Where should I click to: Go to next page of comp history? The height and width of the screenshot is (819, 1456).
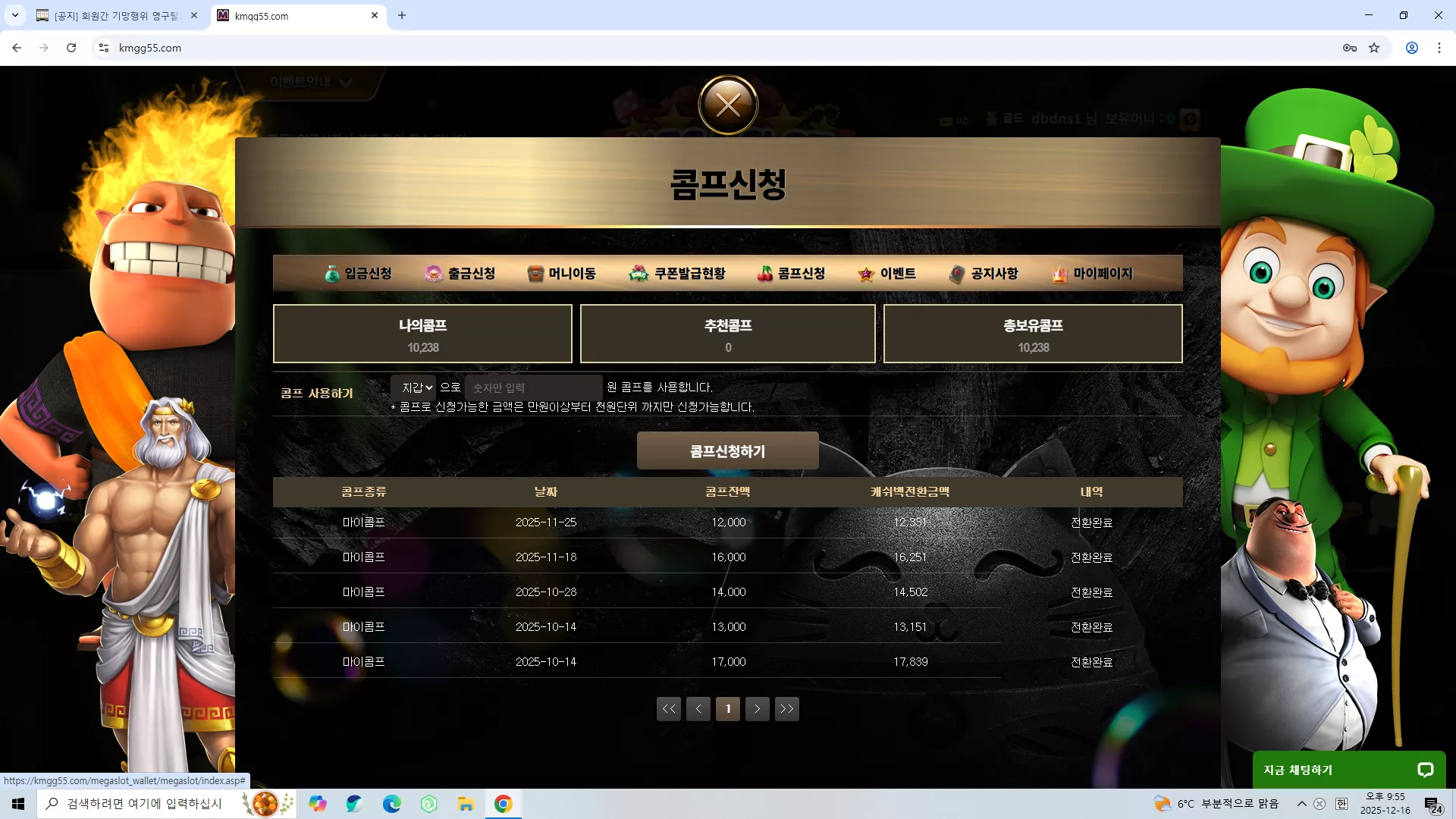coord(758,709)
